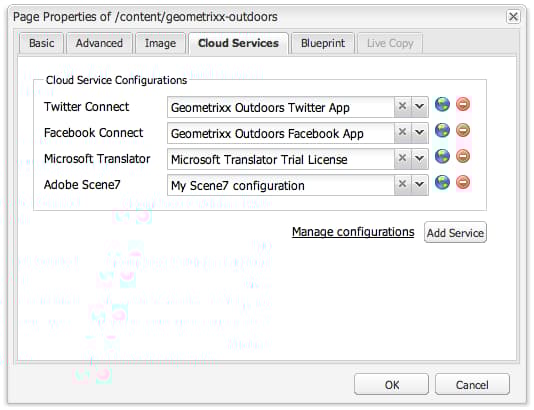Screen dimensions: 534x410
Task: Open Facebook Connect configuration globe icon
Action: click(442, 130)
